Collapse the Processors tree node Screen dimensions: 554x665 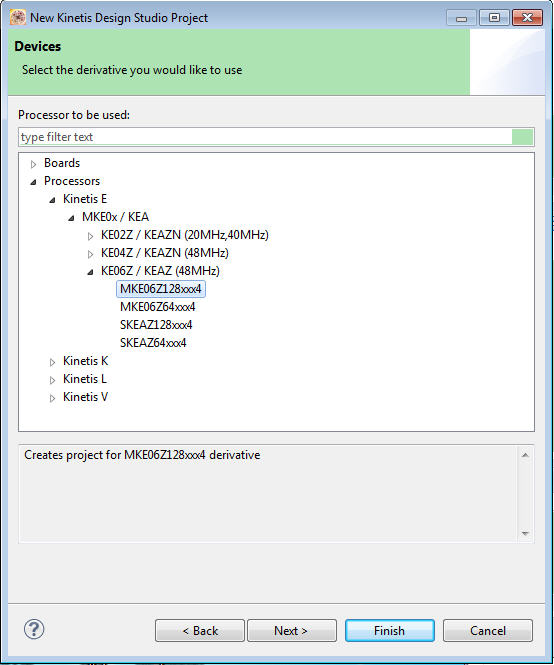coord(34,182)
